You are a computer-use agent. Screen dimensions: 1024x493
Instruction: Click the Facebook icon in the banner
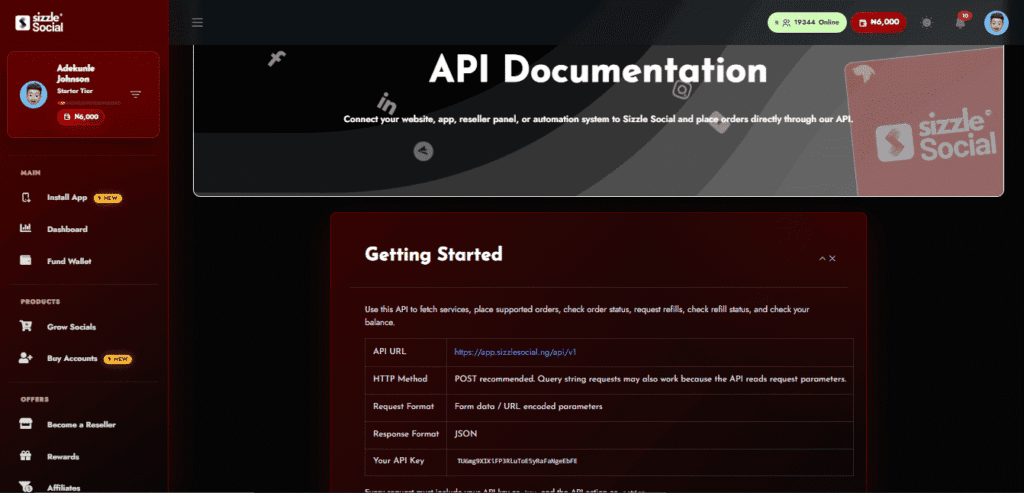click(277, 59)
